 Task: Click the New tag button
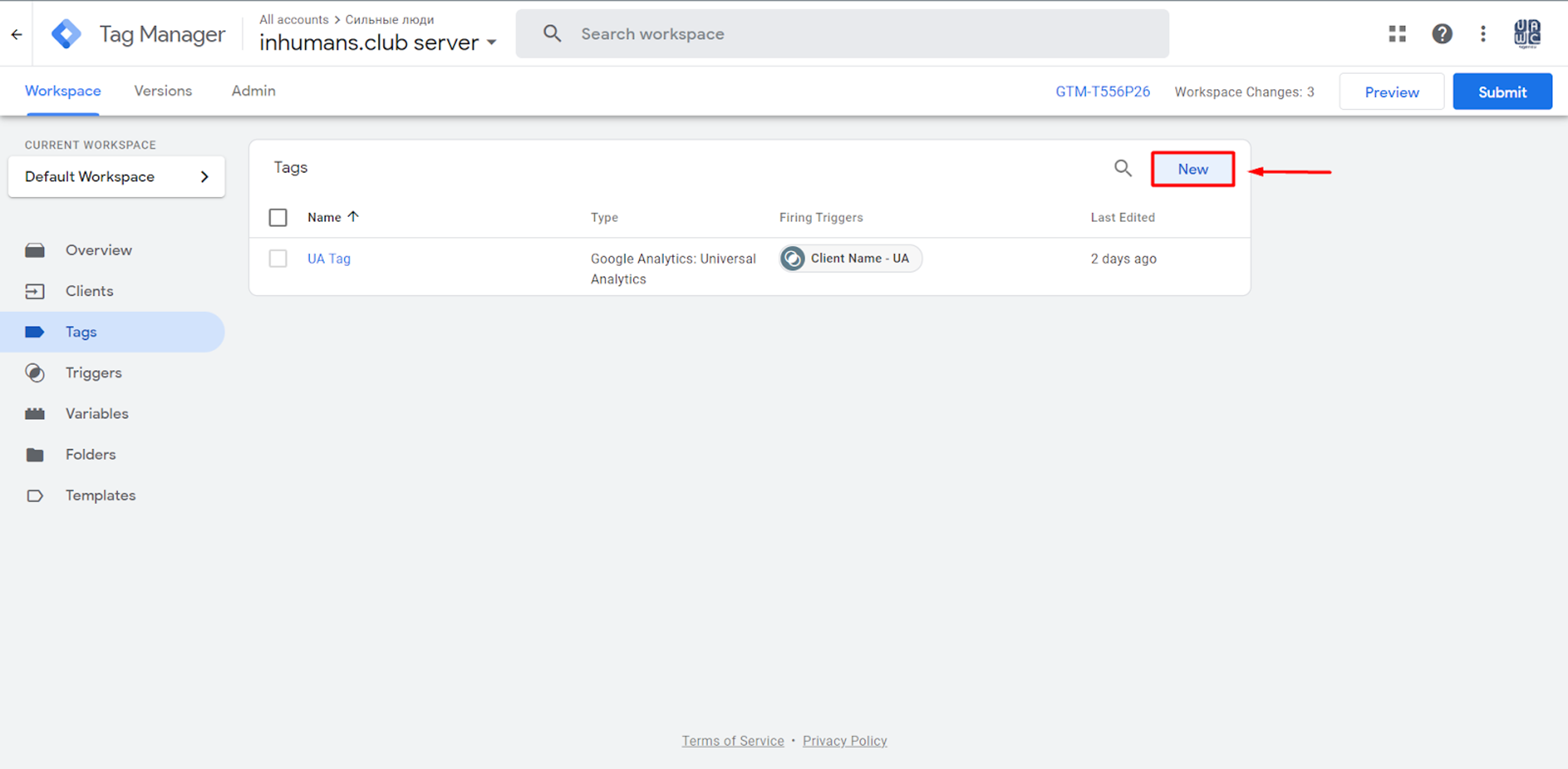pyautogui.click(x=1192, y=169)
